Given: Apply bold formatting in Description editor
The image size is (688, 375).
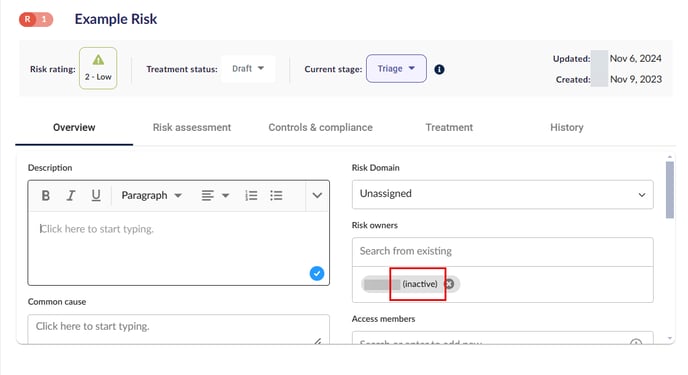Looking at the screenshot, I should [45, 196].
